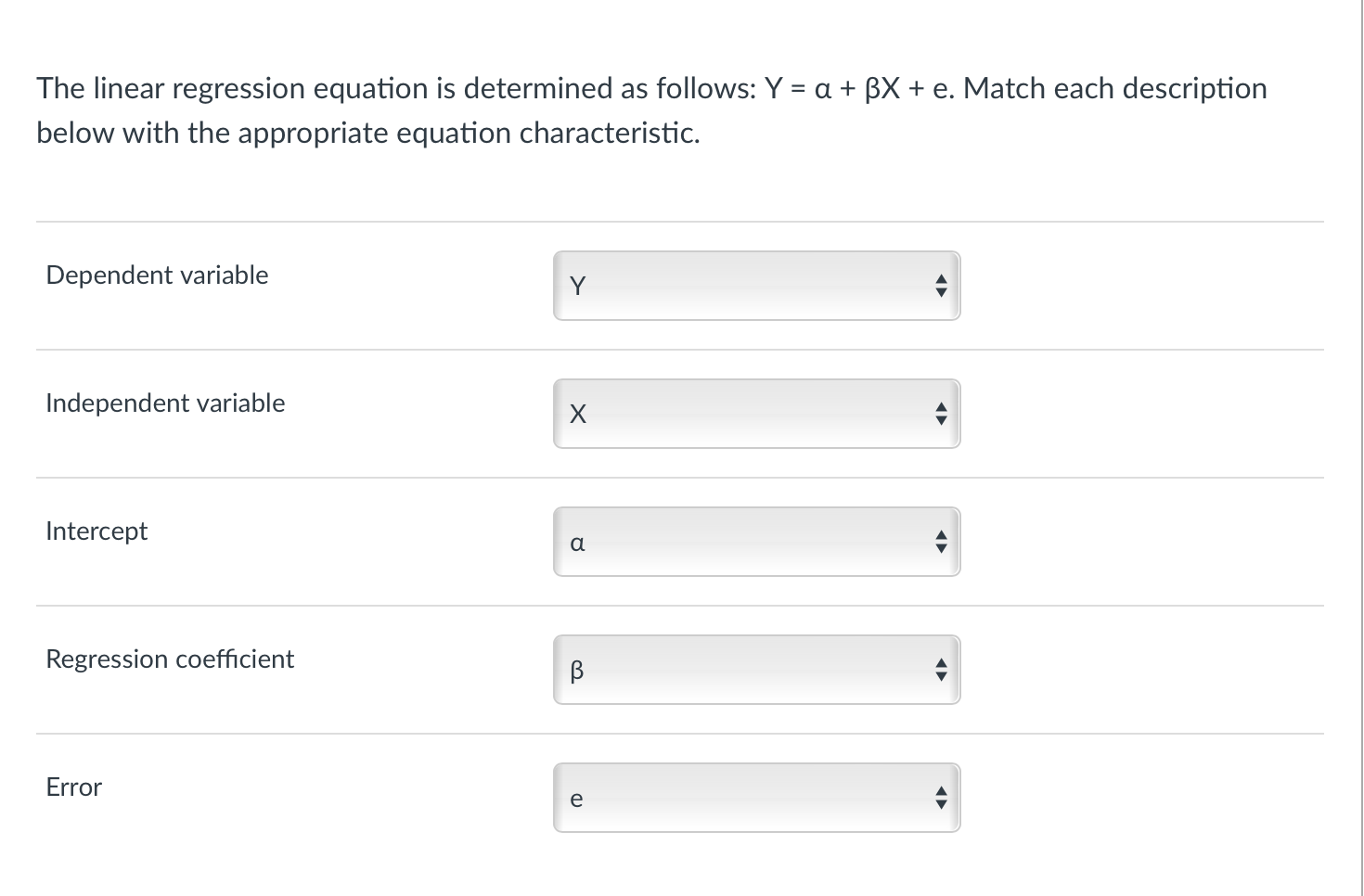Select the 'Intercept' label text
1364x896 pixels.
point(97,531)
